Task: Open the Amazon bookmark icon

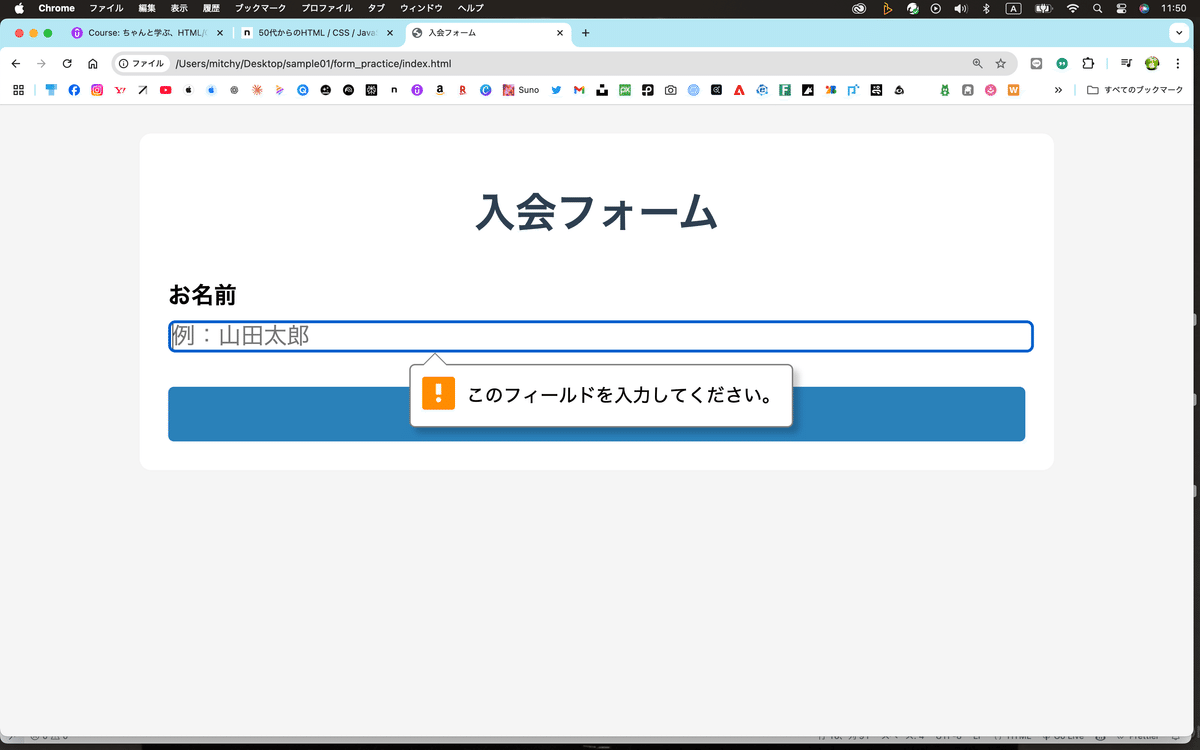Action: [x=440, y=90]
